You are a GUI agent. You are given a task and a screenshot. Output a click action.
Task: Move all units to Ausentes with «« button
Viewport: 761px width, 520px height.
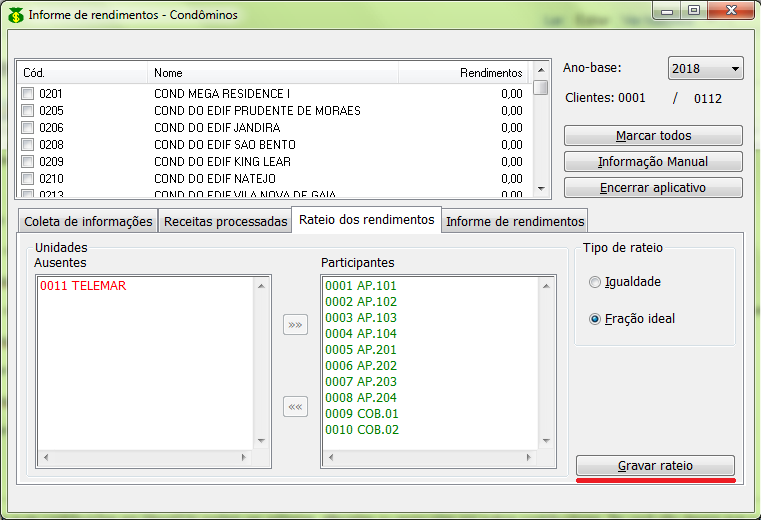point(295,407)
